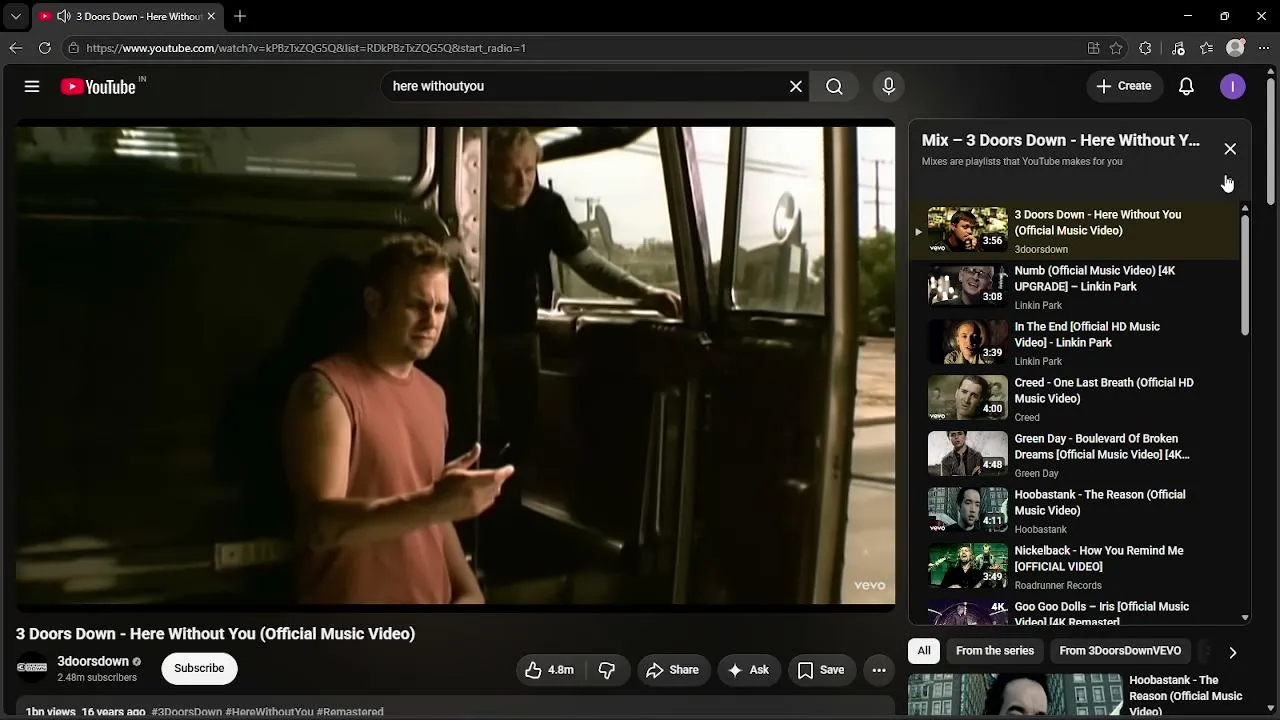Open the YouTube guide hamburger menu

coord(32,86)
